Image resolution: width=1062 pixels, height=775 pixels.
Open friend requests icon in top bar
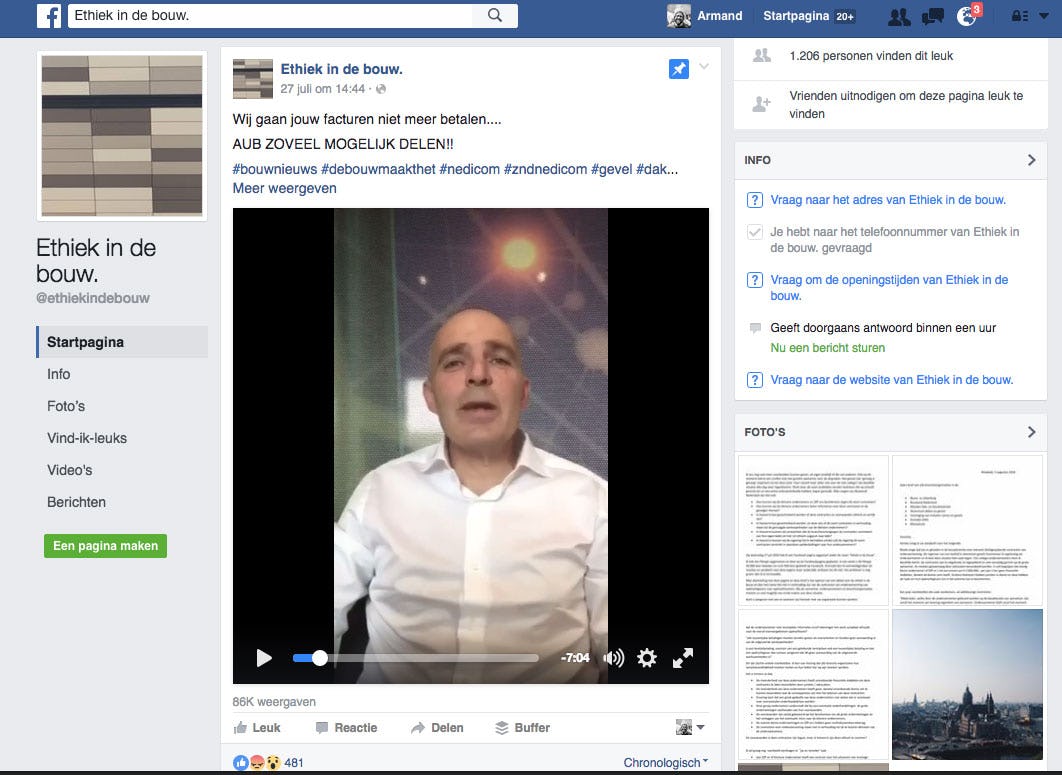pos(899,16)
